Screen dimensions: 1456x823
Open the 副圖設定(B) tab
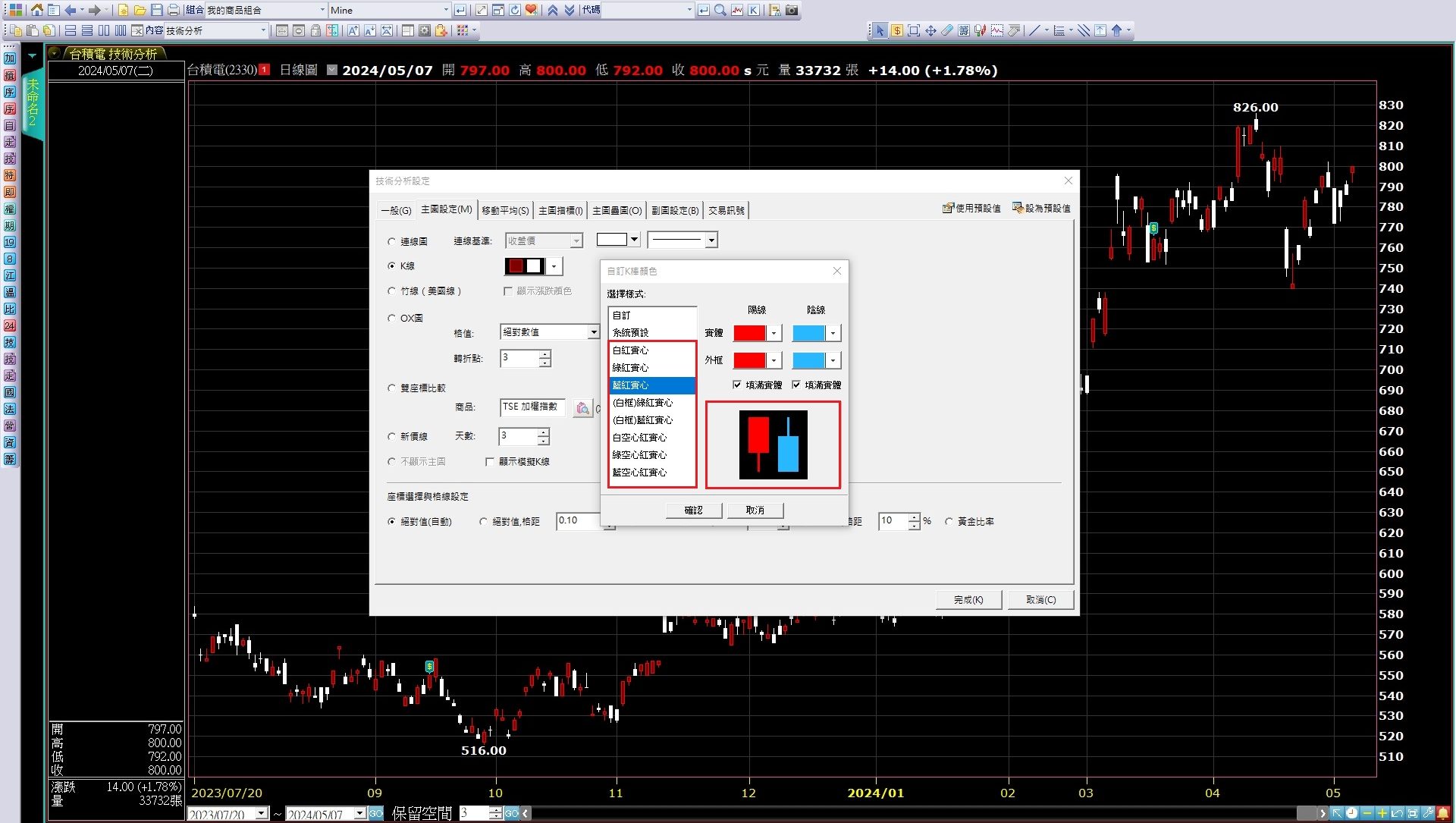click(674, 210)
